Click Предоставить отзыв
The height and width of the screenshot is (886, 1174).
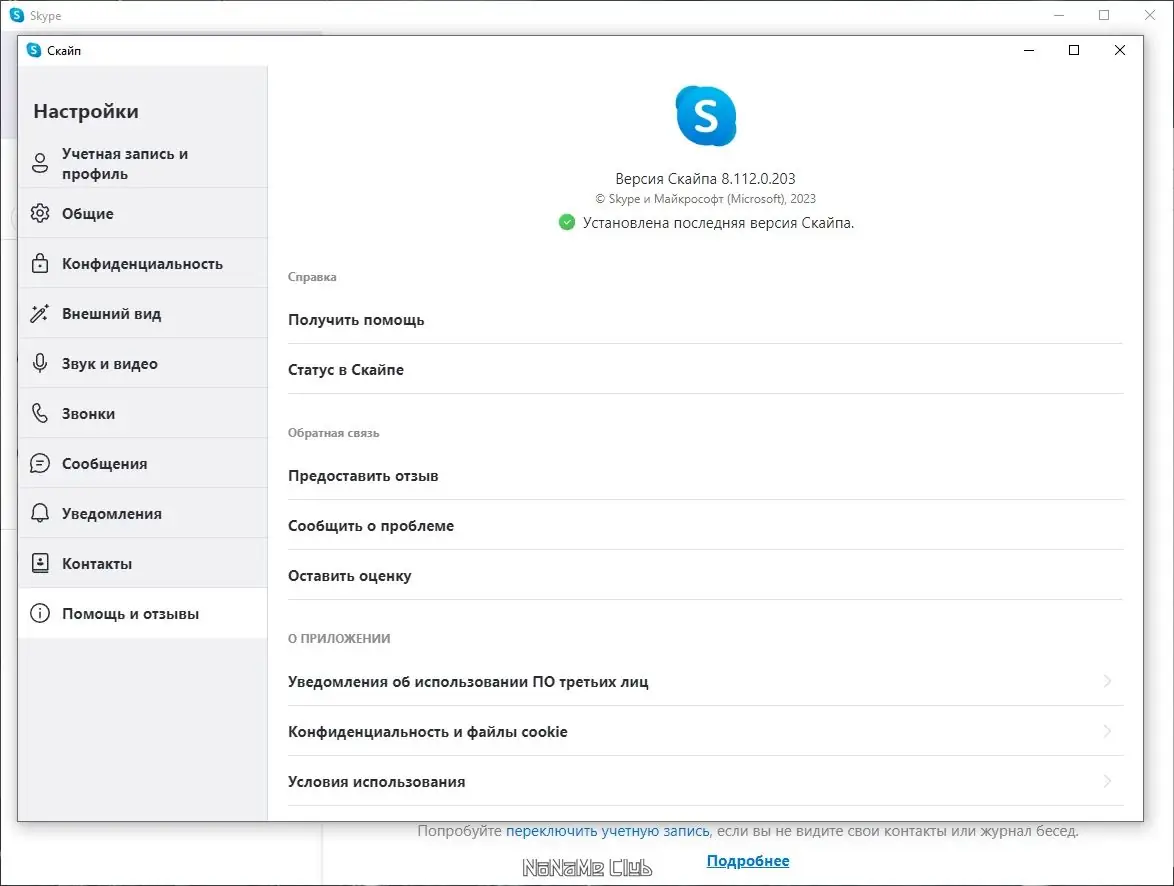705,476
